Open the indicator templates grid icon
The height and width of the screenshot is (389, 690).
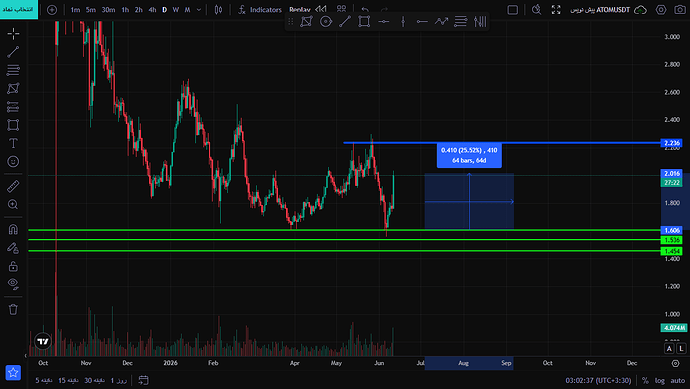[x=341, y=9]
